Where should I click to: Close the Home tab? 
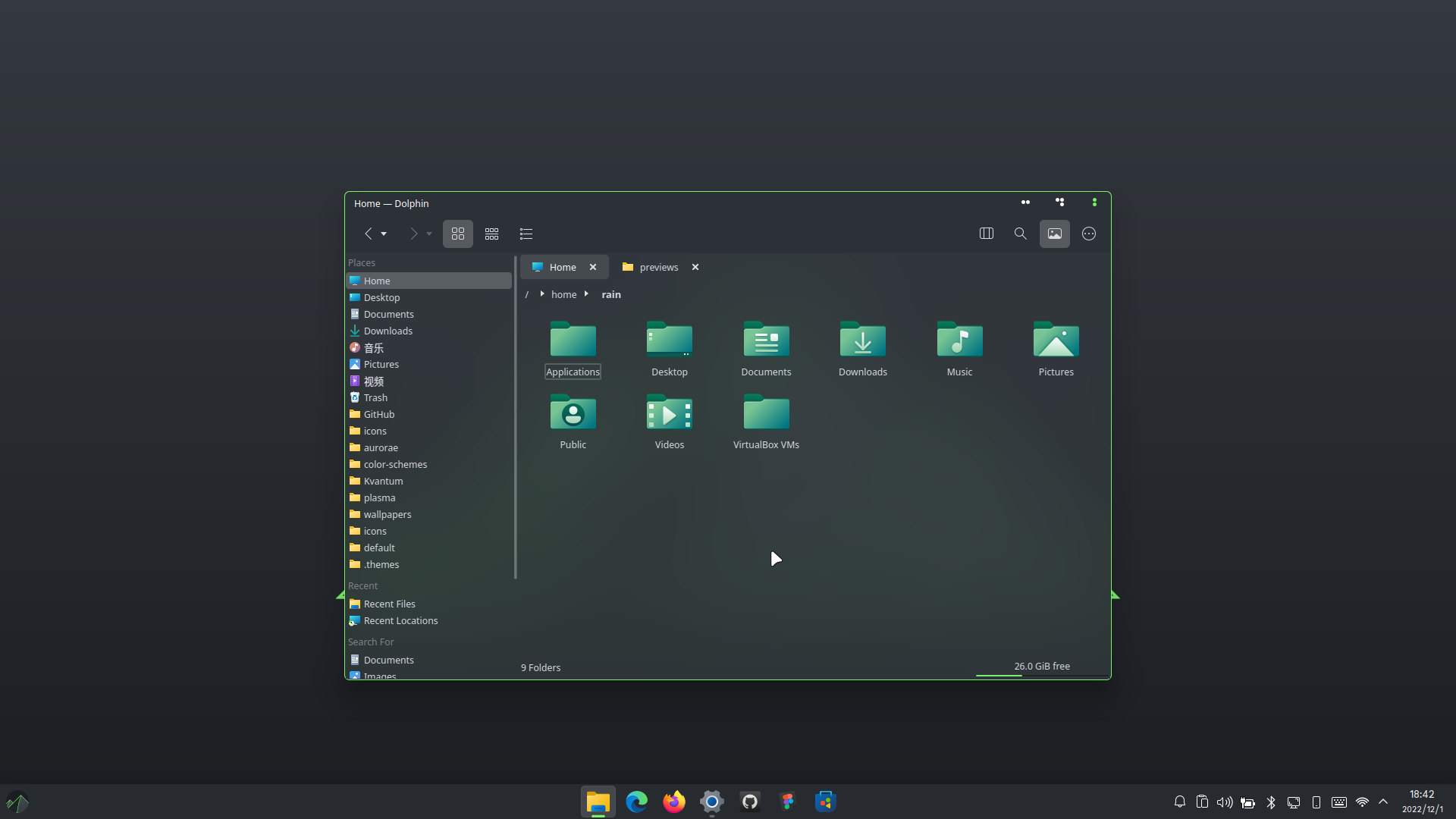point(593,267)
